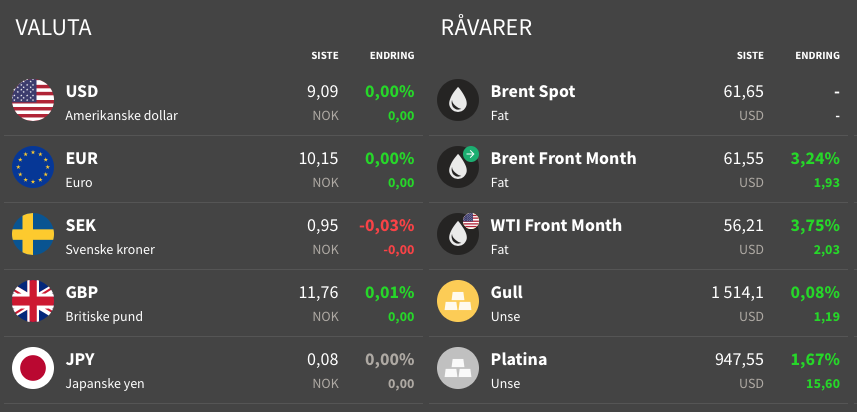Click the Brent Front Month oil icon
Viewport: 857px width, 412px height.
pos(458,167)
